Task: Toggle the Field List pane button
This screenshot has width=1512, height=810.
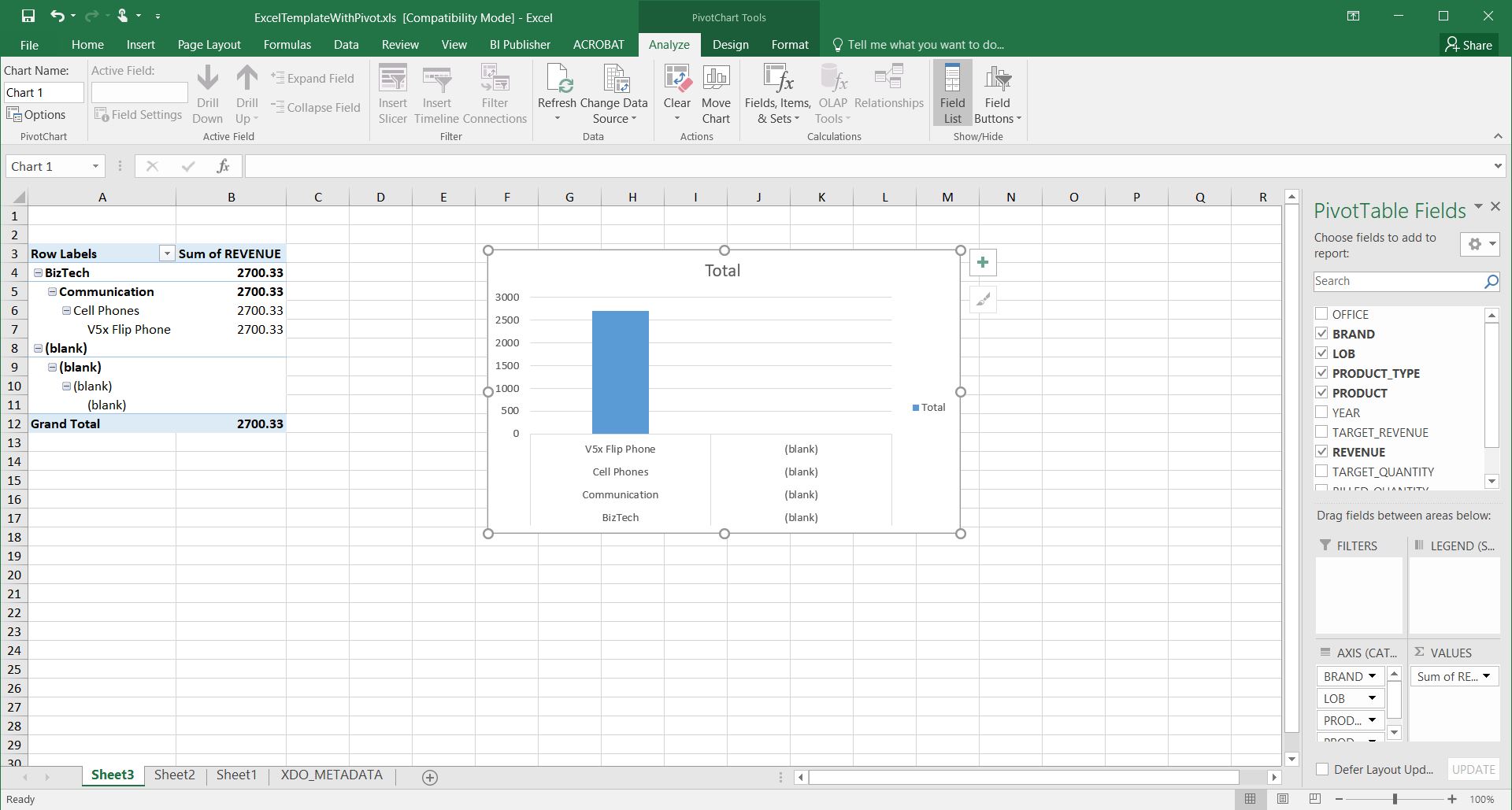Action: (952, 94)
